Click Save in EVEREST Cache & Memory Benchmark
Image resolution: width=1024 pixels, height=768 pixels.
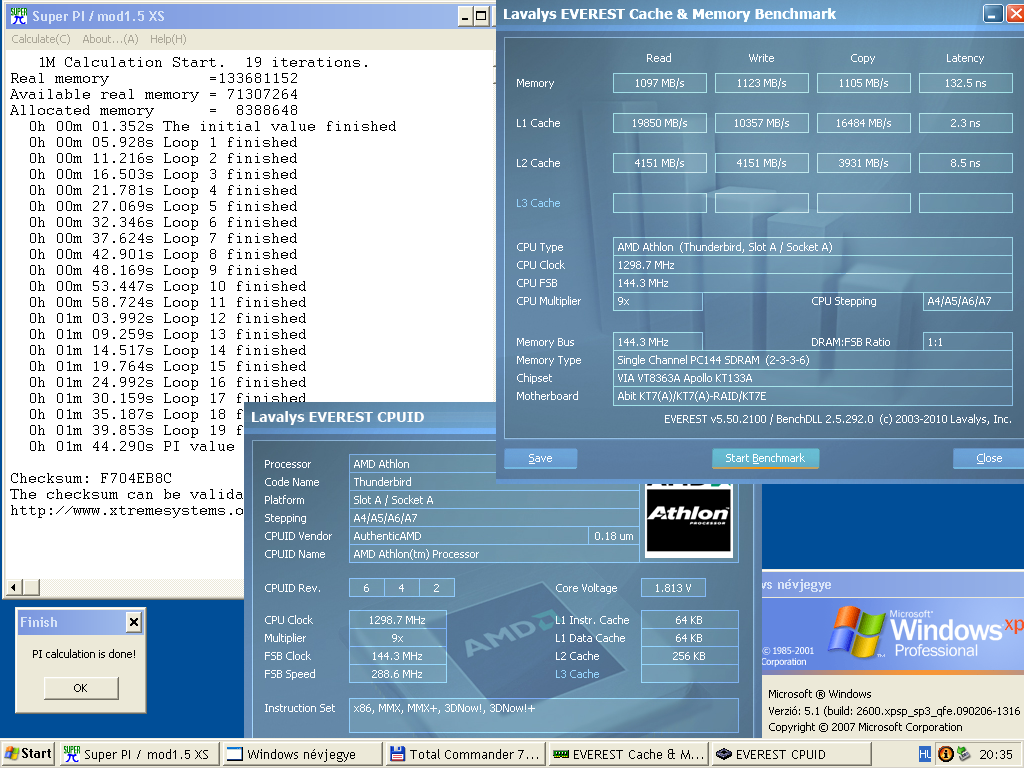click(540, 458)
